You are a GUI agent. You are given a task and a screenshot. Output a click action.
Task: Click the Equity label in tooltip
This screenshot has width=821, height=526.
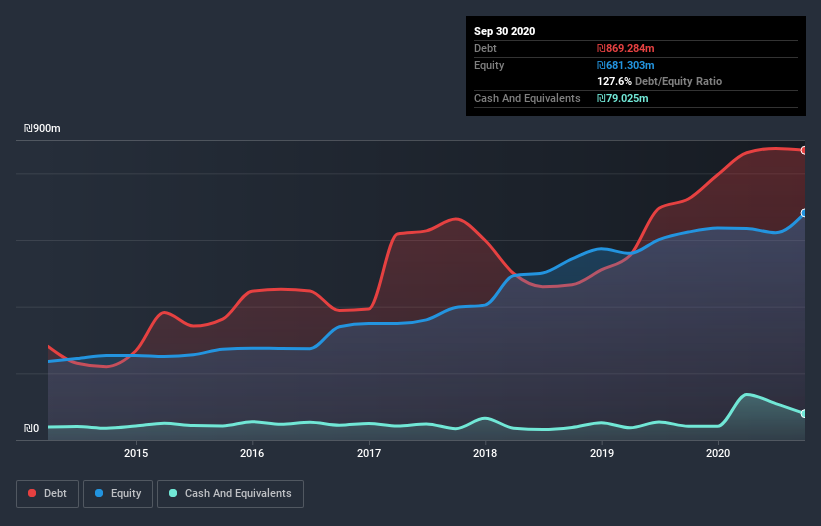(489, 65)
